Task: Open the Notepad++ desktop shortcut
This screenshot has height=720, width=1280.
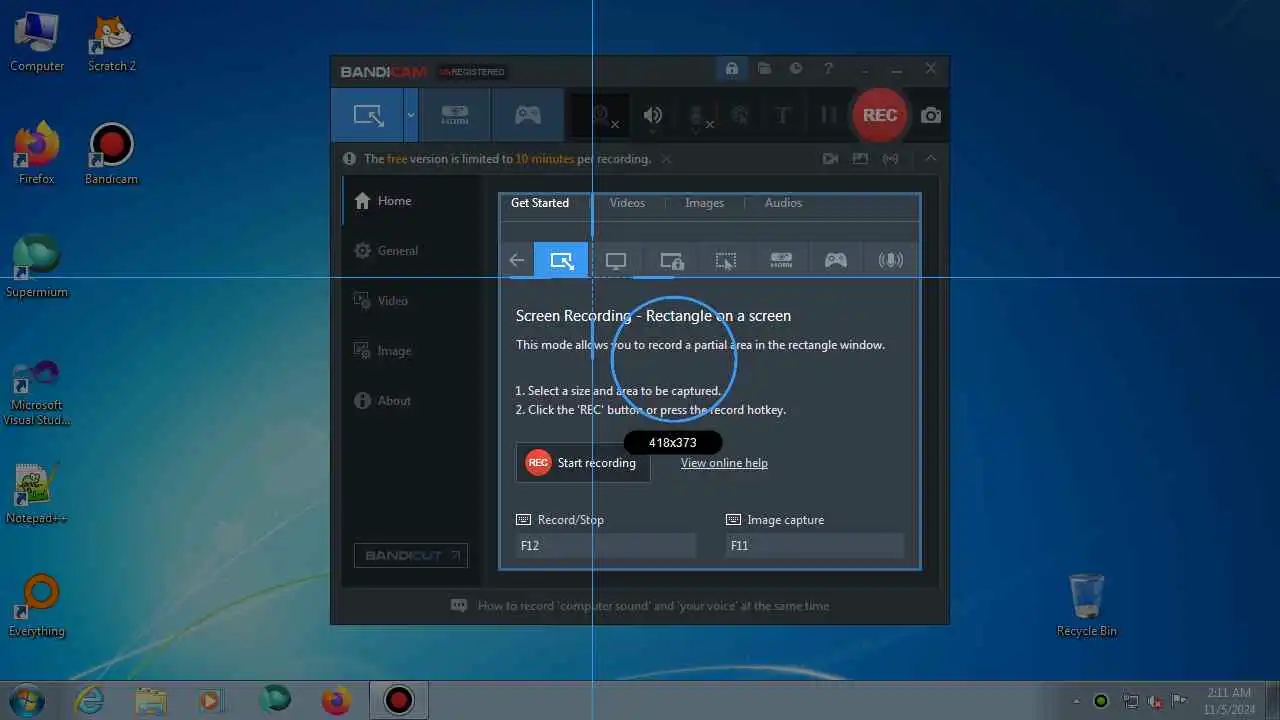Action: [37, 493]
